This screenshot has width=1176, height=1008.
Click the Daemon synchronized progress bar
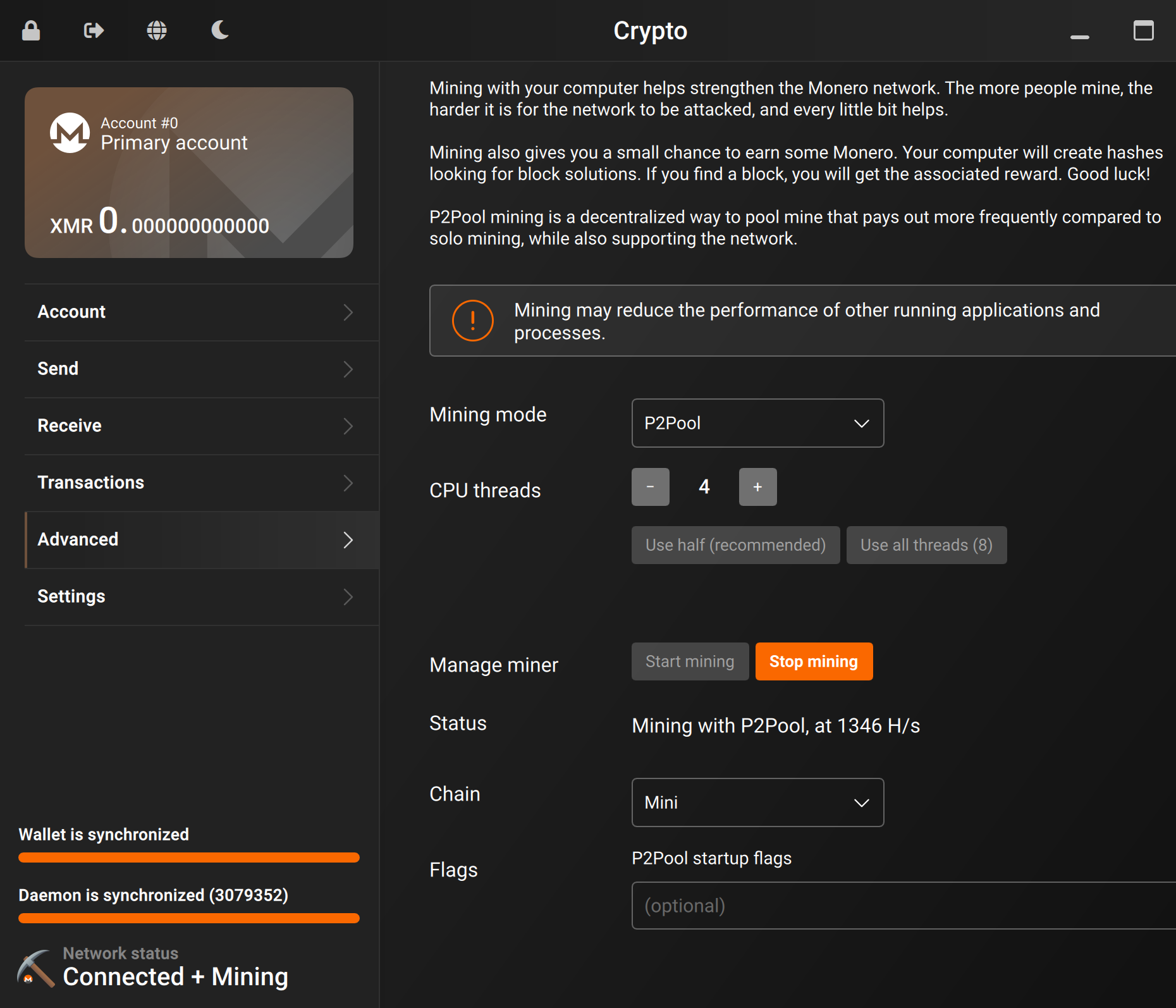pos(189,918)
